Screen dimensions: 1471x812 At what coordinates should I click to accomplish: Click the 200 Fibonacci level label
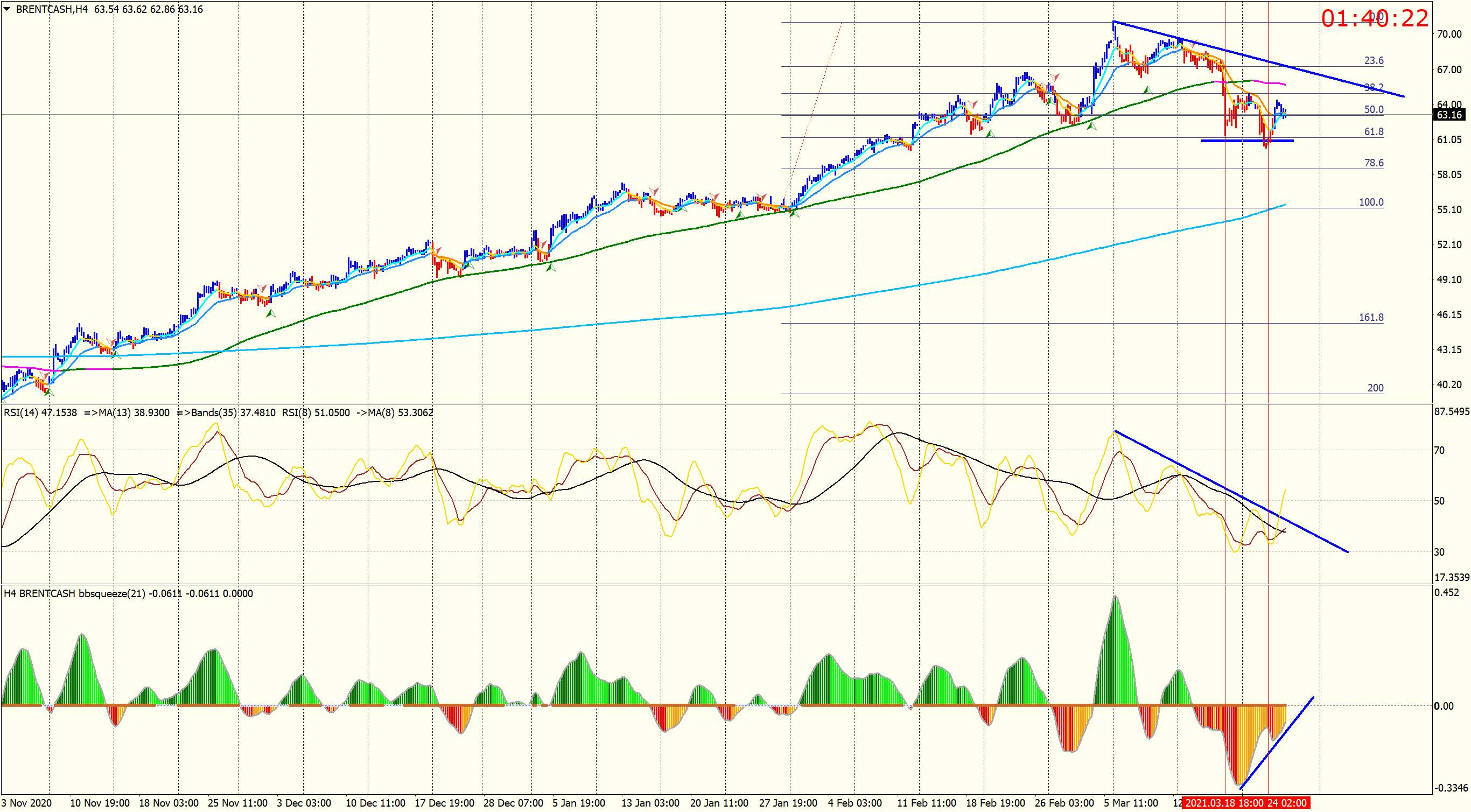coord(1375,388)
